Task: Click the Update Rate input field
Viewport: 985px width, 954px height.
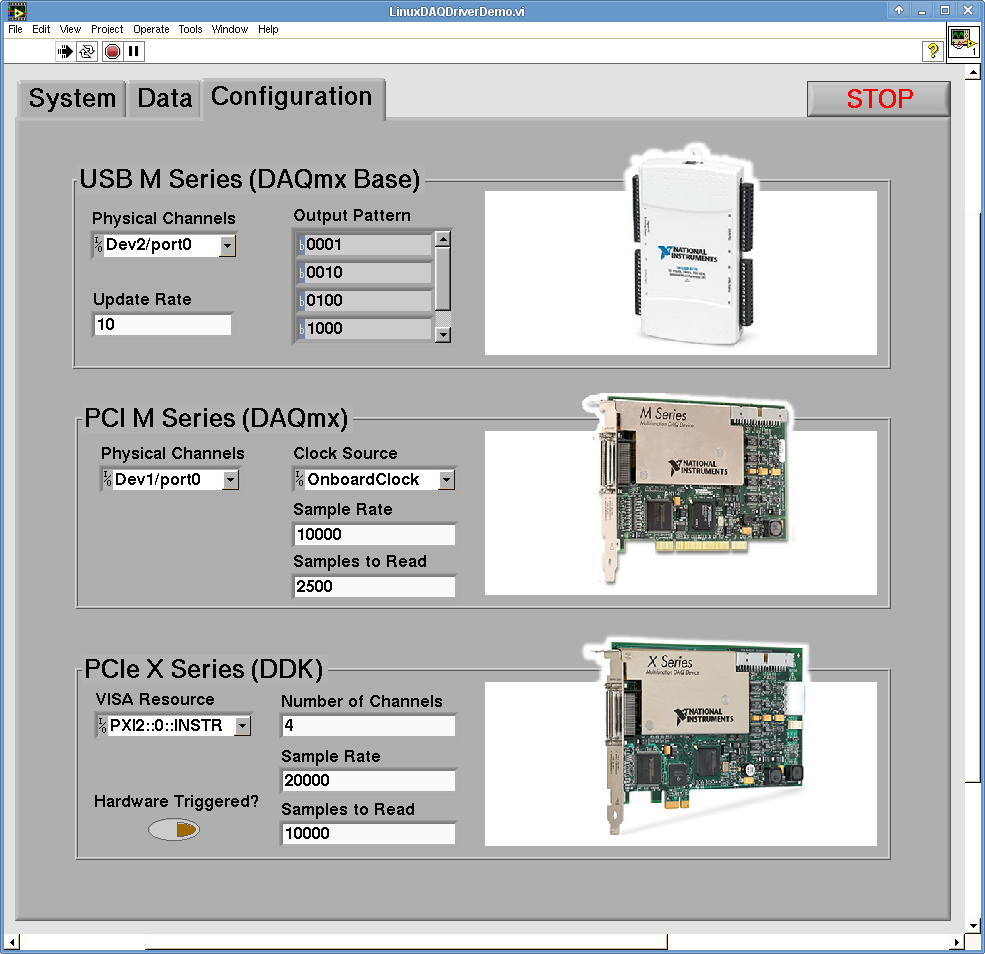Action: [x=162, y=325]
